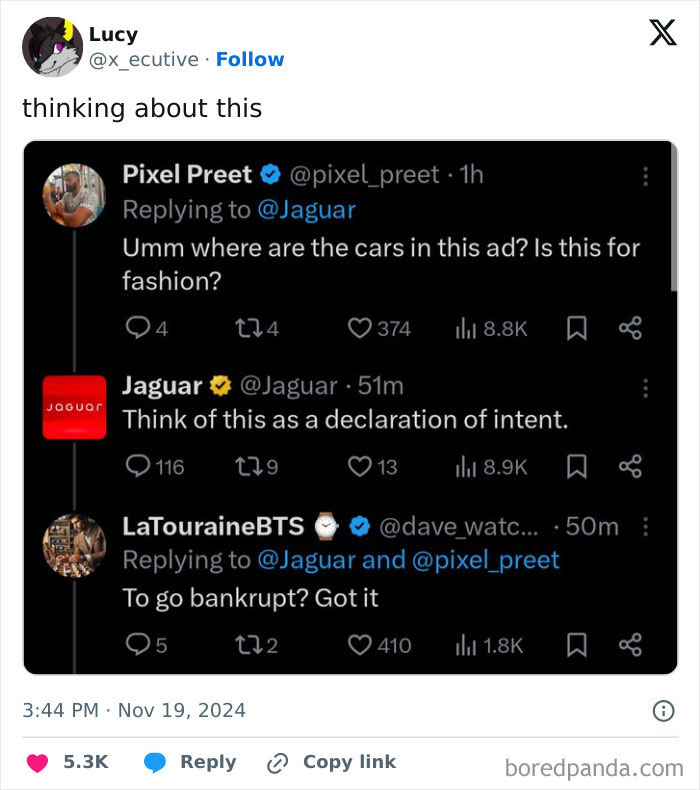700x790 pixels.
Task: Share the LaTouraineBTS reply
Action: point(630,646)
